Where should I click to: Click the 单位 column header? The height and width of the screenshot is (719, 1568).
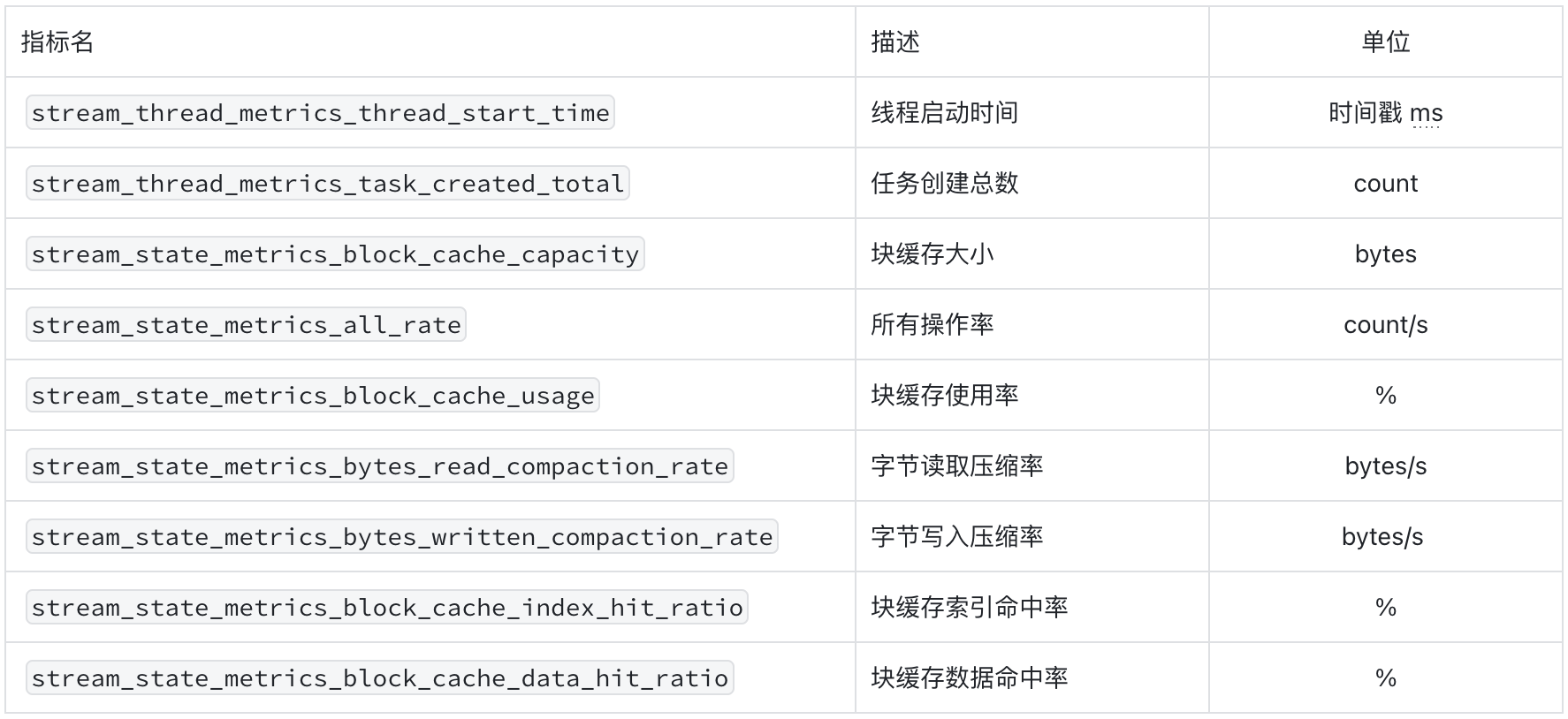pos(1385,42)
